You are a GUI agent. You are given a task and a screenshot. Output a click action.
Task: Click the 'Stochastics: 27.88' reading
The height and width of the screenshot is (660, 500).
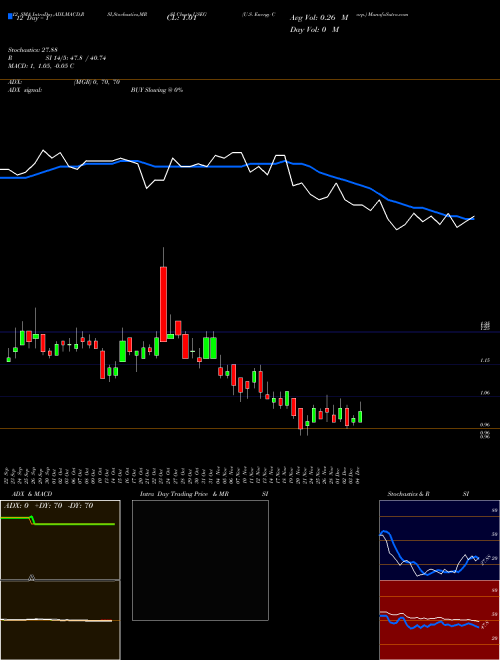tap(32, 50)
